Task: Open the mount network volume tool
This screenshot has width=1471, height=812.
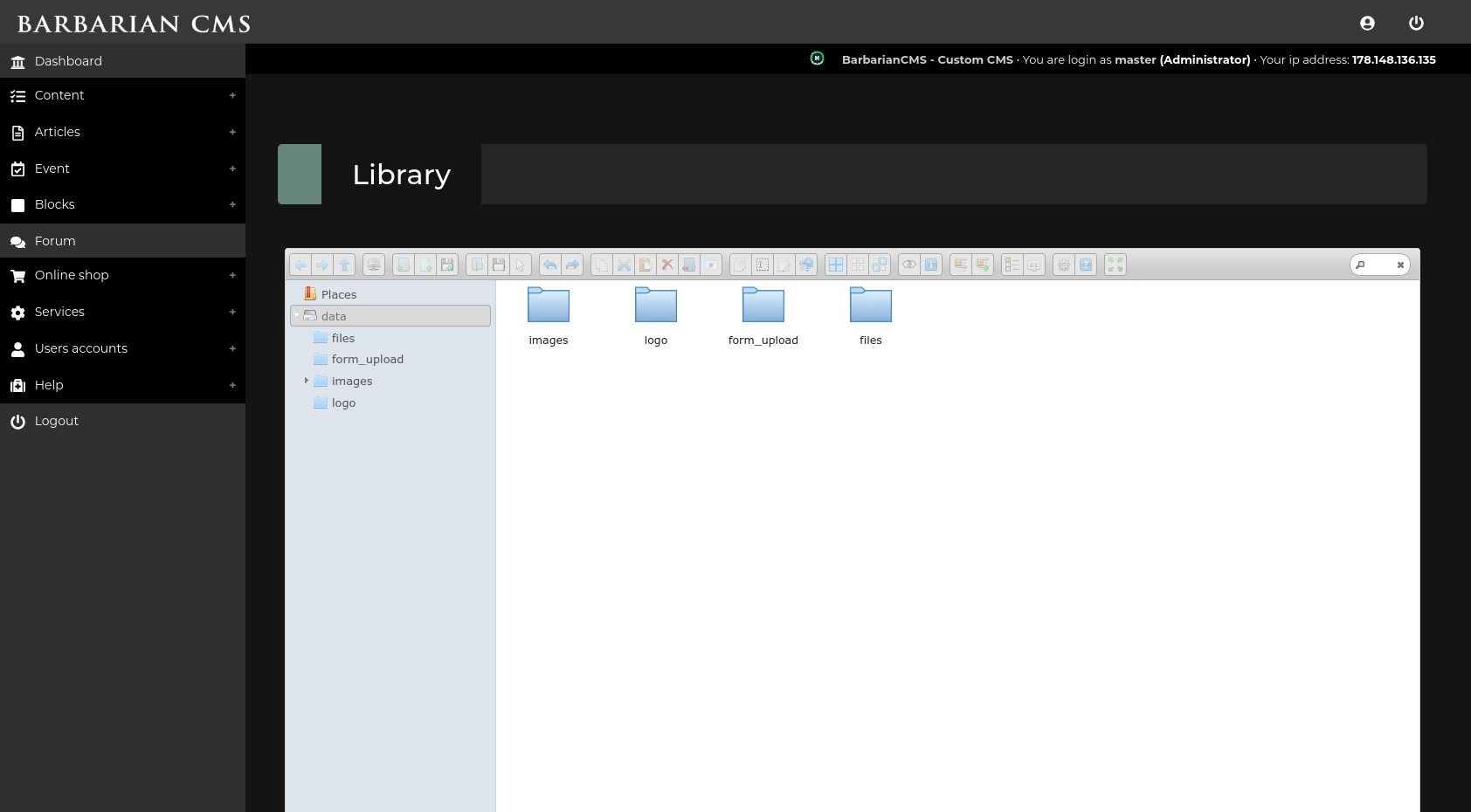Action: [x=374, y=265]
